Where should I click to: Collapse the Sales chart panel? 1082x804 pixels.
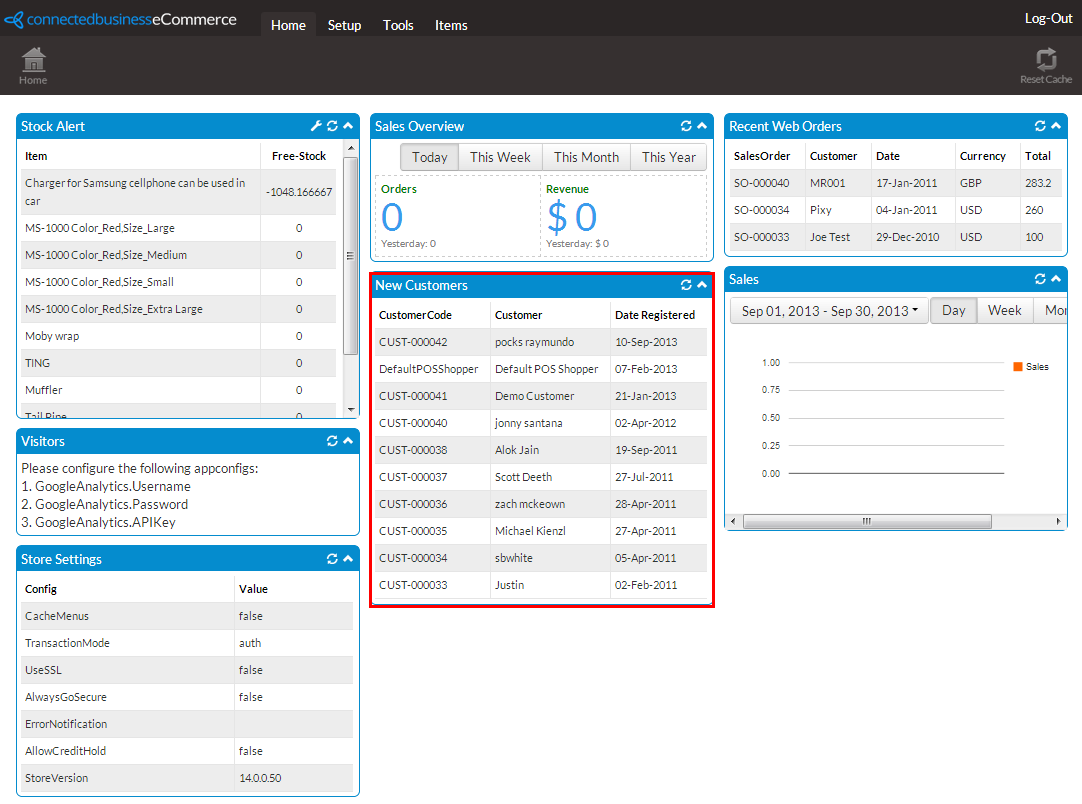(x=1055, y=279)
